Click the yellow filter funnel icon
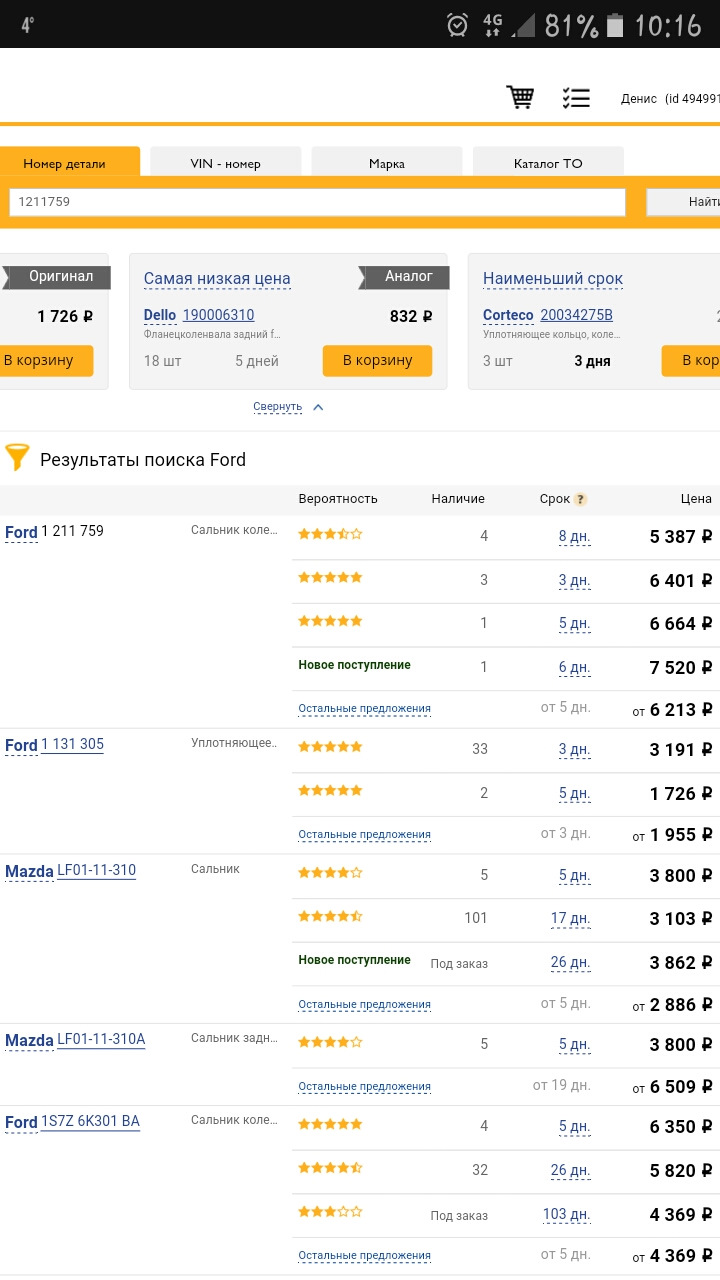Viewport: 720px width, 1280px height. point(17,458)
